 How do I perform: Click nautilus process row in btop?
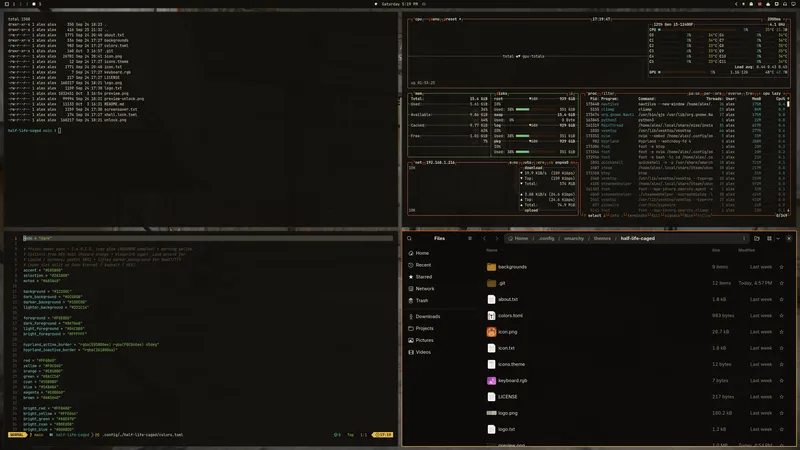(686, 104)
